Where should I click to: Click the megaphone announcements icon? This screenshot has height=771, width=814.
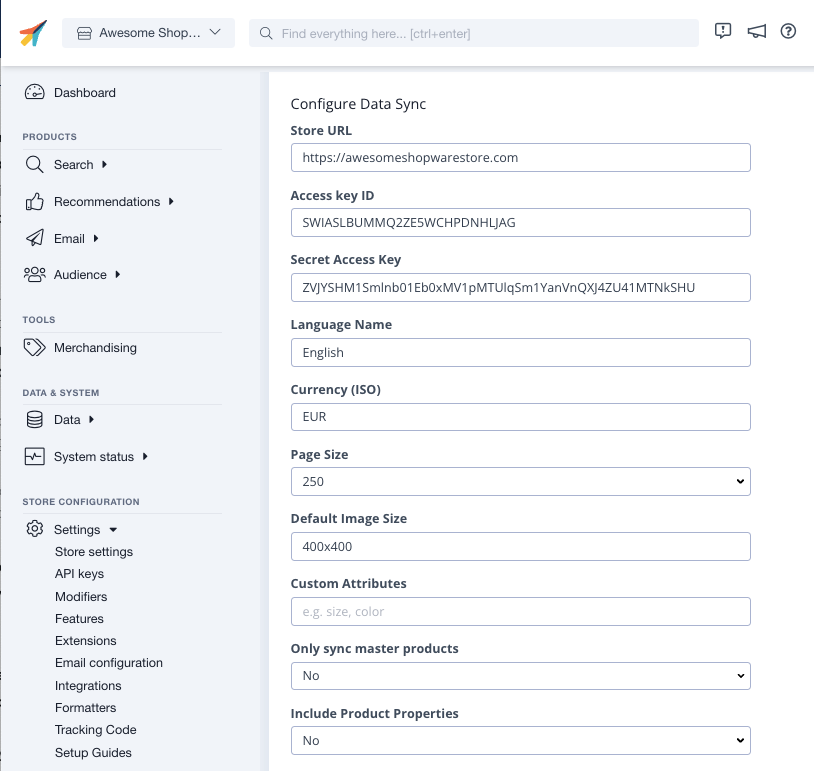coord(757,32)
